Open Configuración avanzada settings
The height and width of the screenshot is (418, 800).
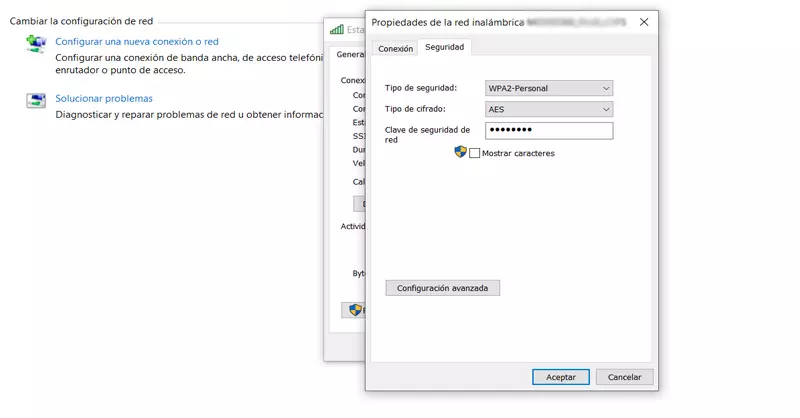coord(442,288)
